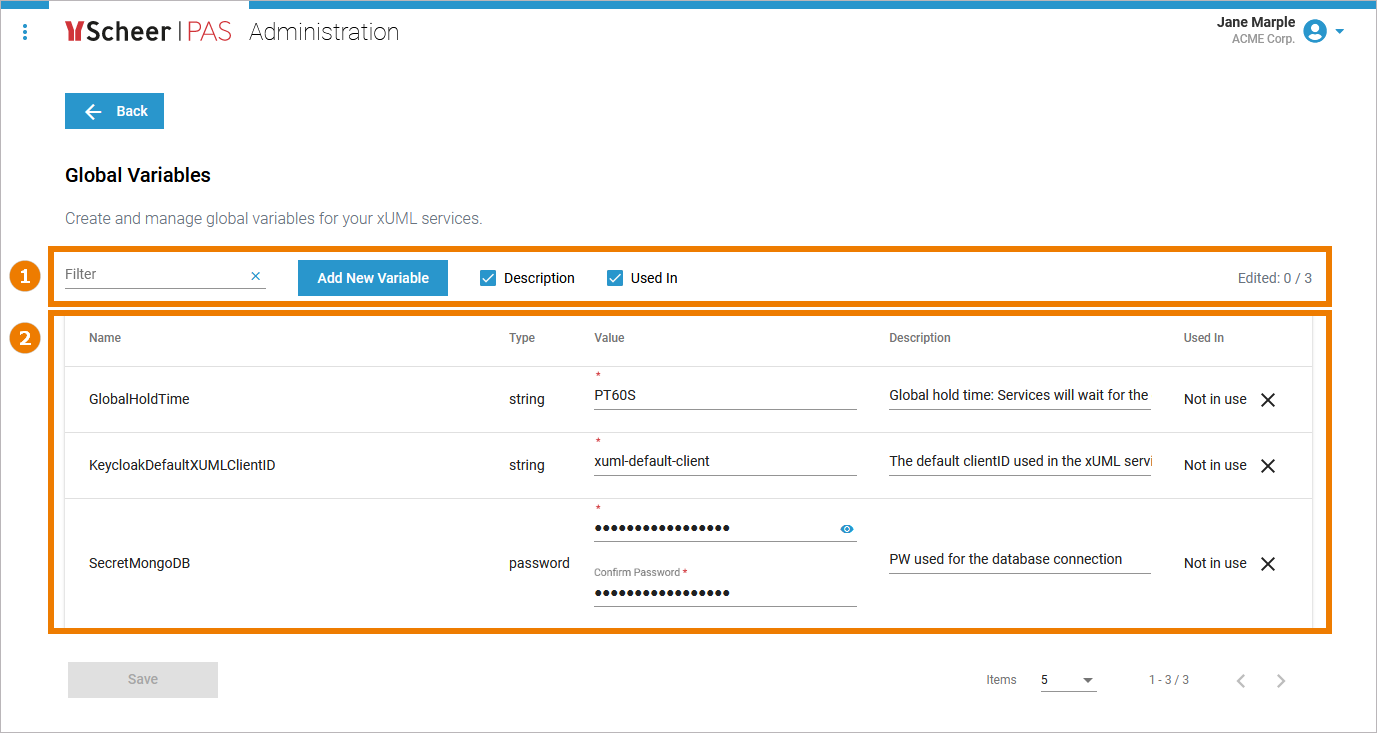Clear the filter with the X icon
This screenshot has width=1377, height=733.
click(x=255, y=276)
